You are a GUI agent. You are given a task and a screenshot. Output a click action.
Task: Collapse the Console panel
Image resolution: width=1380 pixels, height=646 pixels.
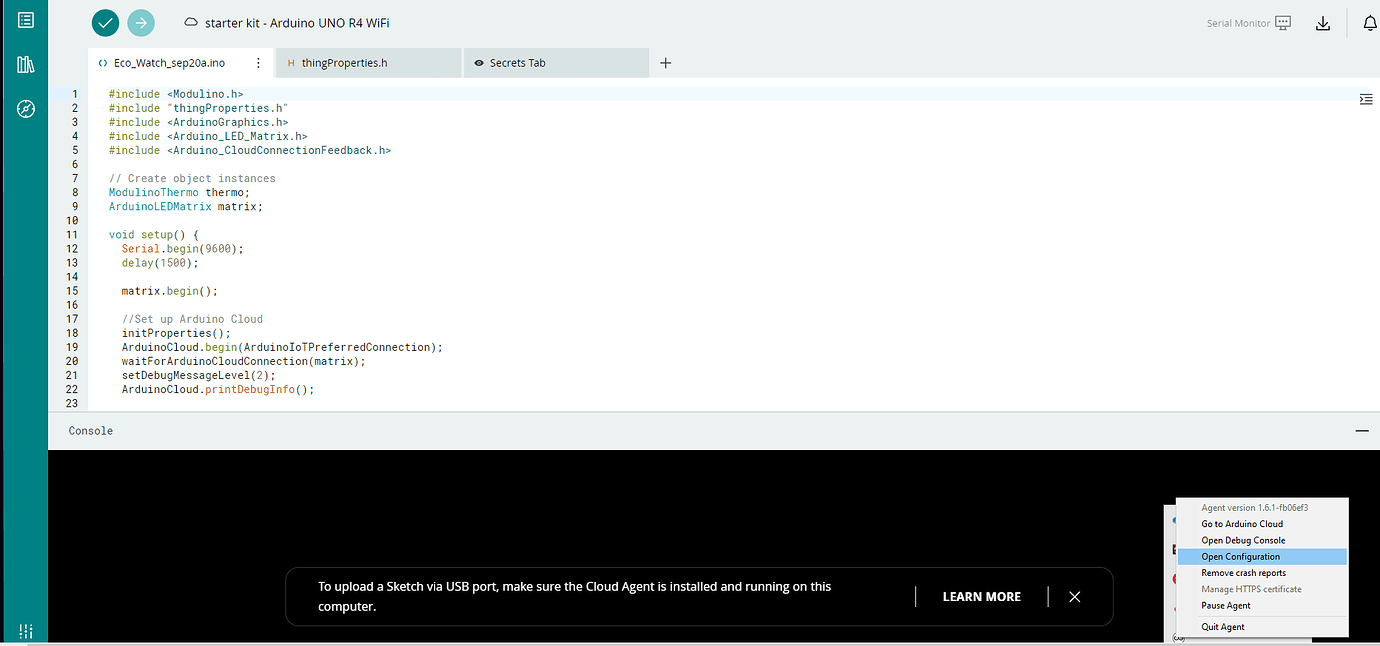click(x=1362, y=430)
